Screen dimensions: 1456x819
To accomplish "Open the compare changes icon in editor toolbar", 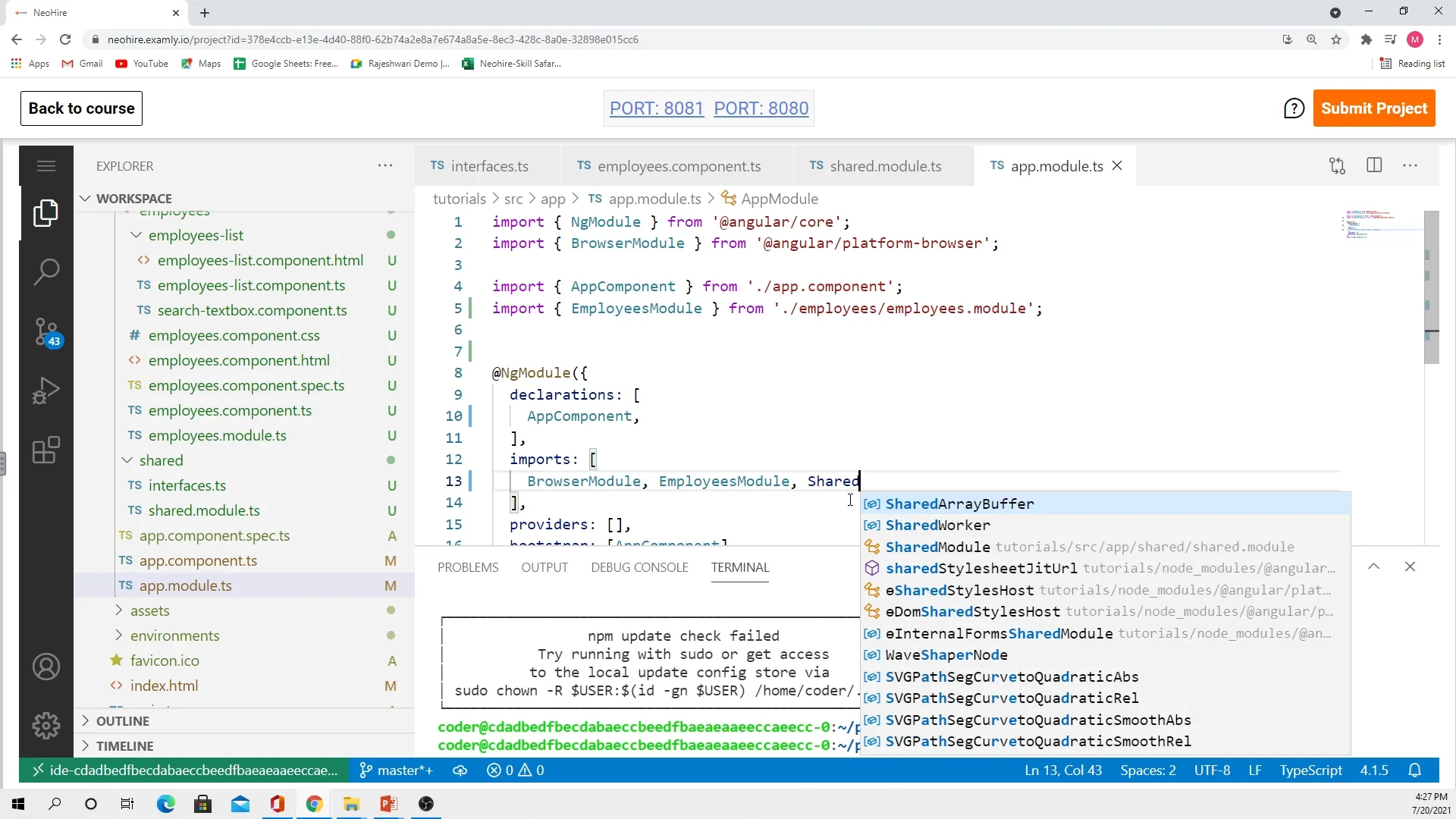I will (1337, 165).
